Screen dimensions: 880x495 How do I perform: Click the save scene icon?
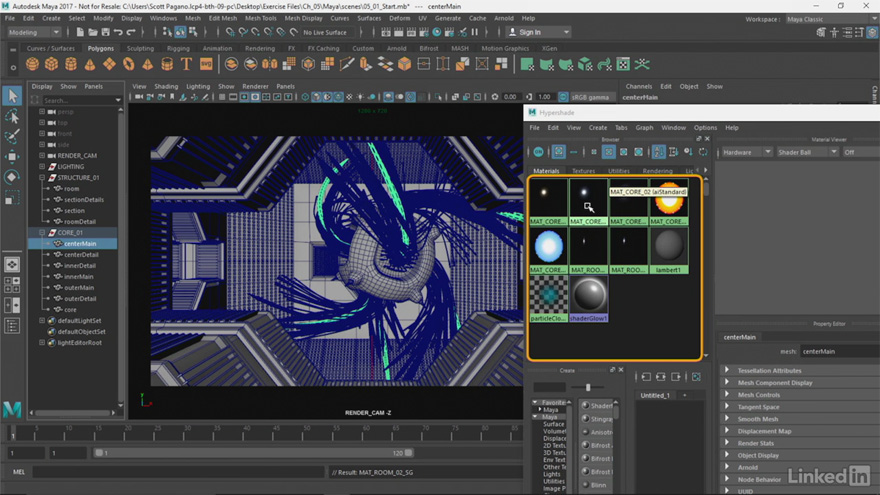click(105, 32)
